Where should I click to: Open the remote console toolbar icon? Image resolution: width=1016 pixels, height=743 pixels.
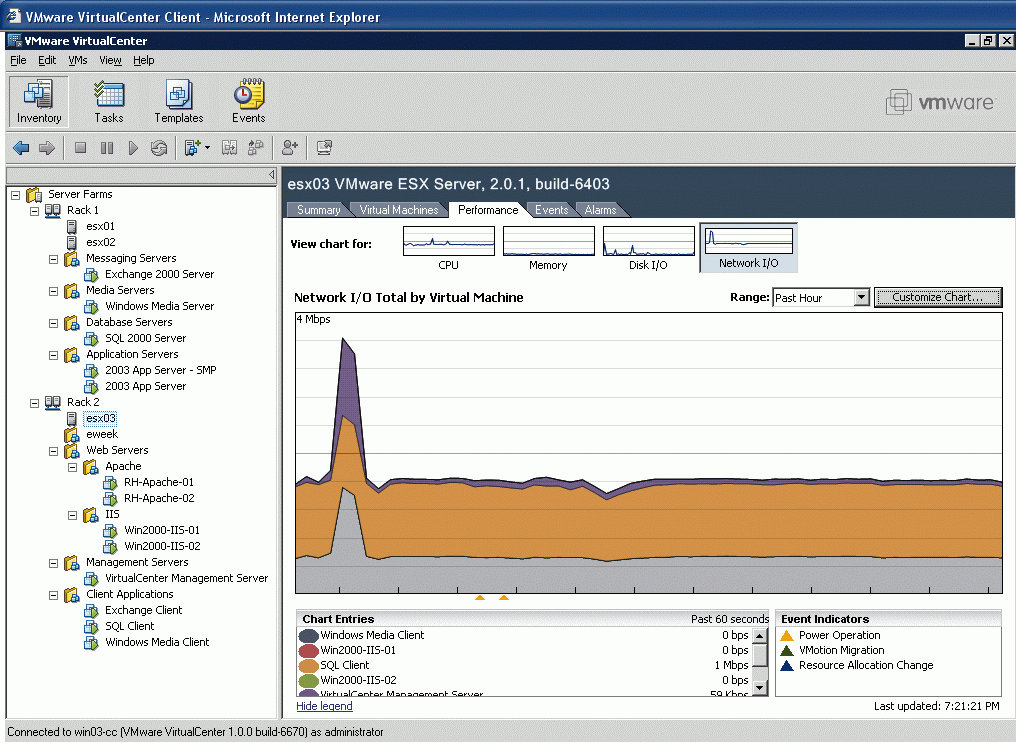click(324, 148)
